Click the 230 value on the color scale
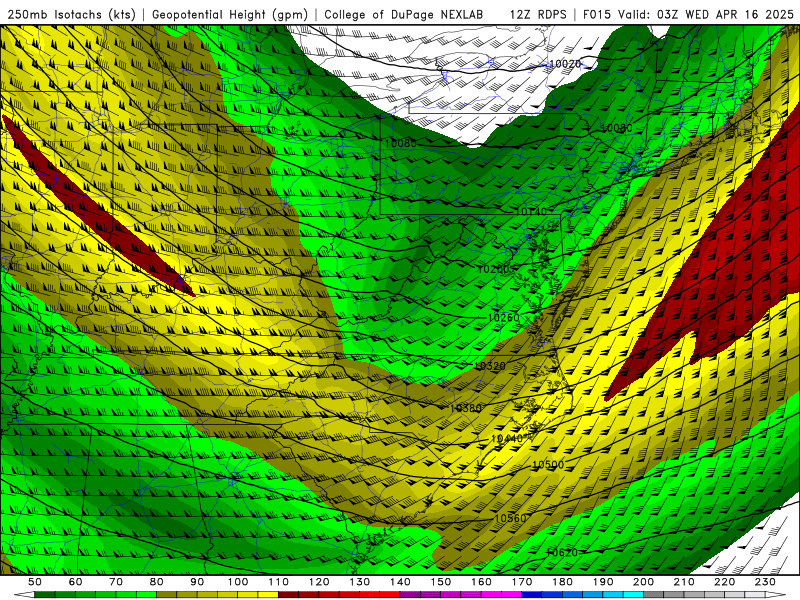 [766, 582]
